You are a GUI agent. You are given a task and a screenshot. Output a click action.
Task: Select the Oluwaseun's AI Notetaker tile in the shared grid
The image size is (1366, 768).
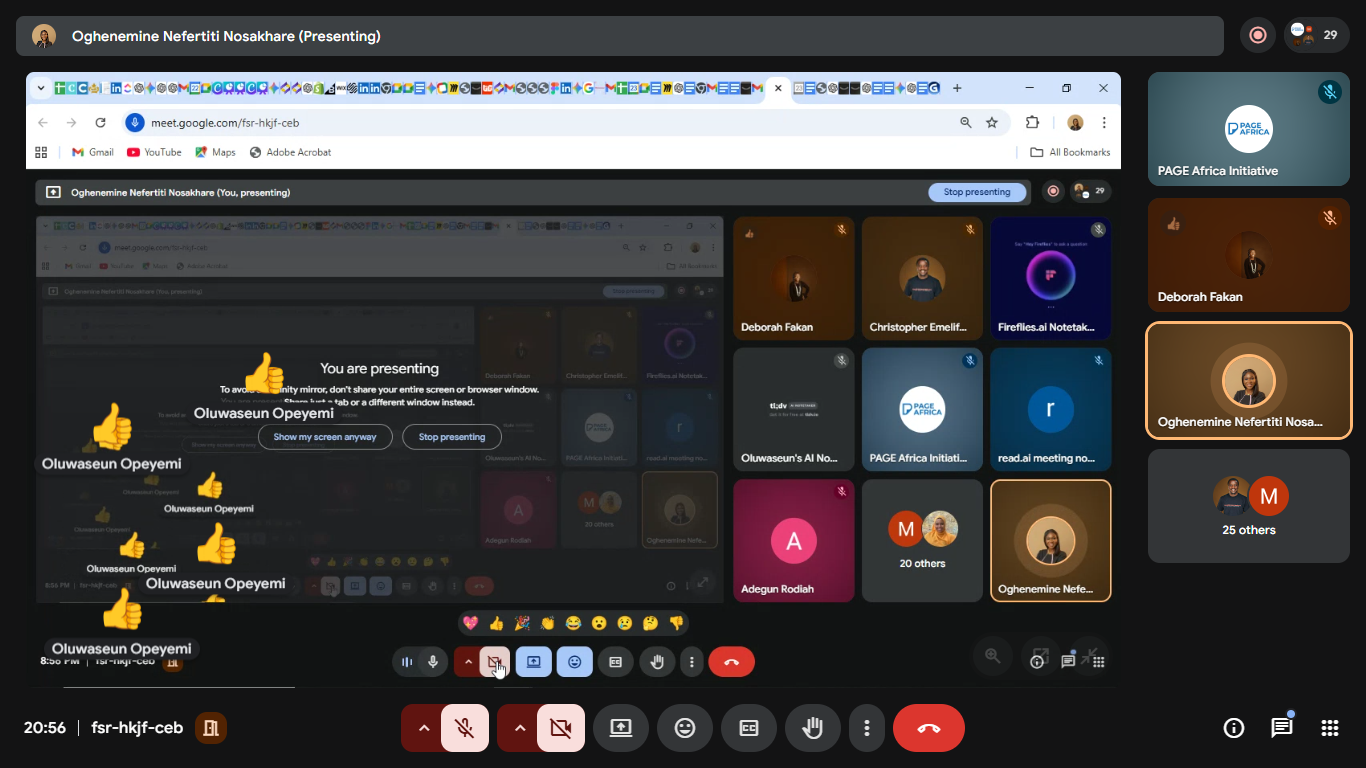(x=794, y=409)
